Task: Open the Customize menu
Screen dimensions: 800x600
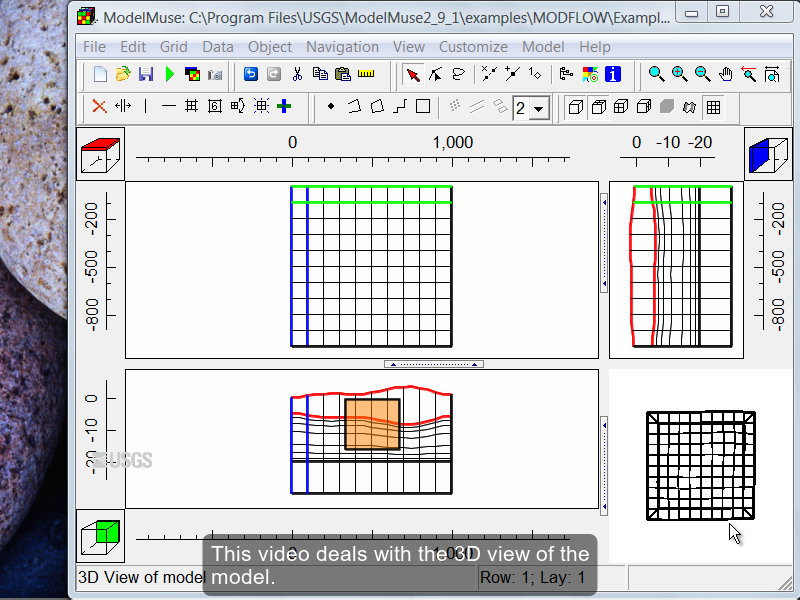Action: pyautogui.click(x=473, y=47)
